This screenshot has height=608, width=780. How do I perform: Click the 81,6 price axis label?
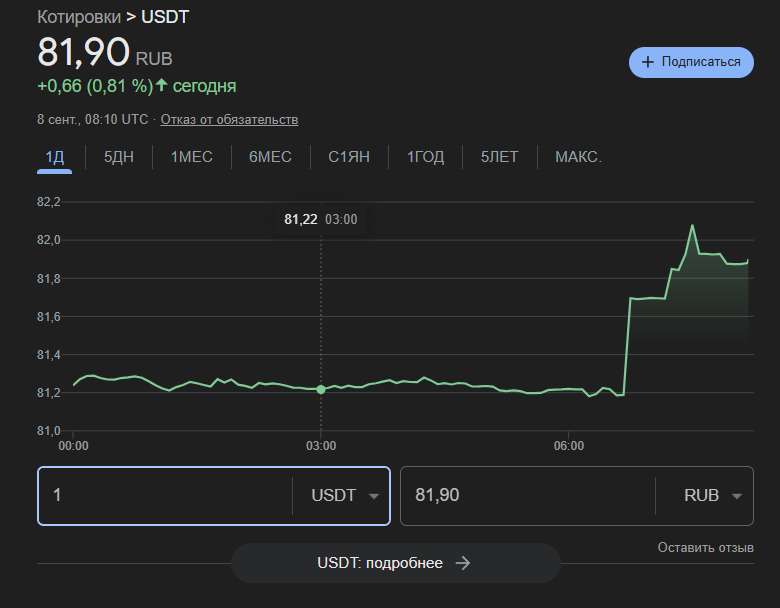pyautogui.click(x=49, y=316)
